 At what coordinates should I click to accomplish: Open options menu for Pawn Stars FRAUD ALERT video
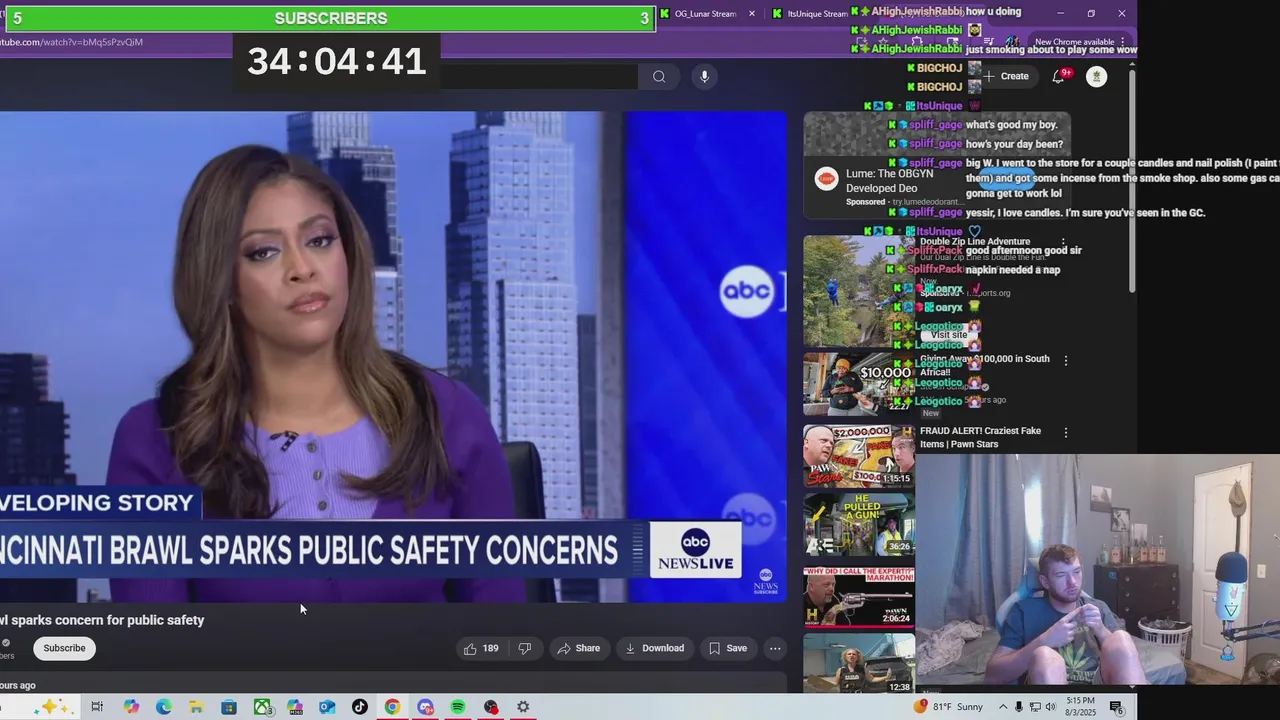[x=1065, y=432]
